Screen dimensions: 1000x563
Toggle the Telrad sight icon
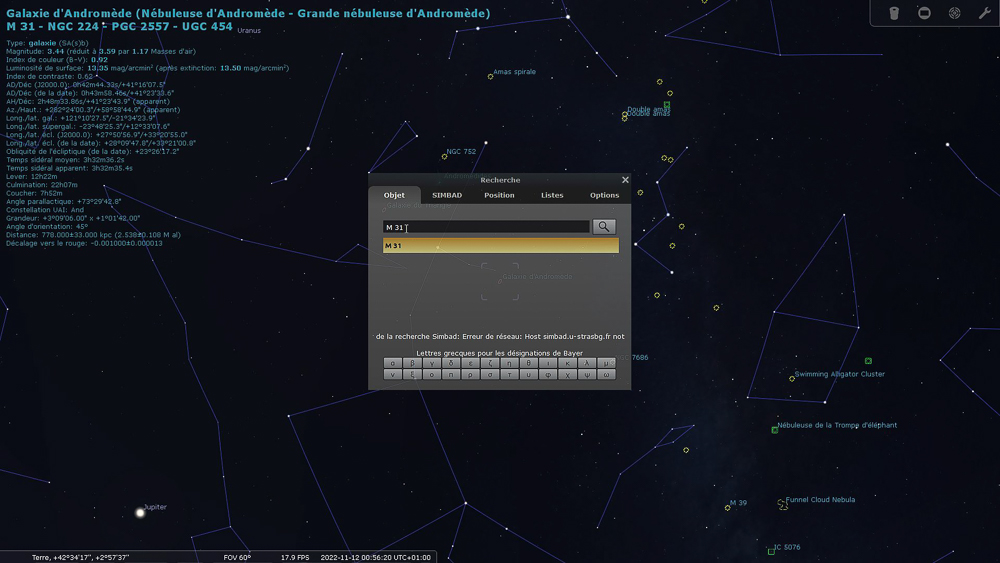pyautogui.click(x=955, y=13)
